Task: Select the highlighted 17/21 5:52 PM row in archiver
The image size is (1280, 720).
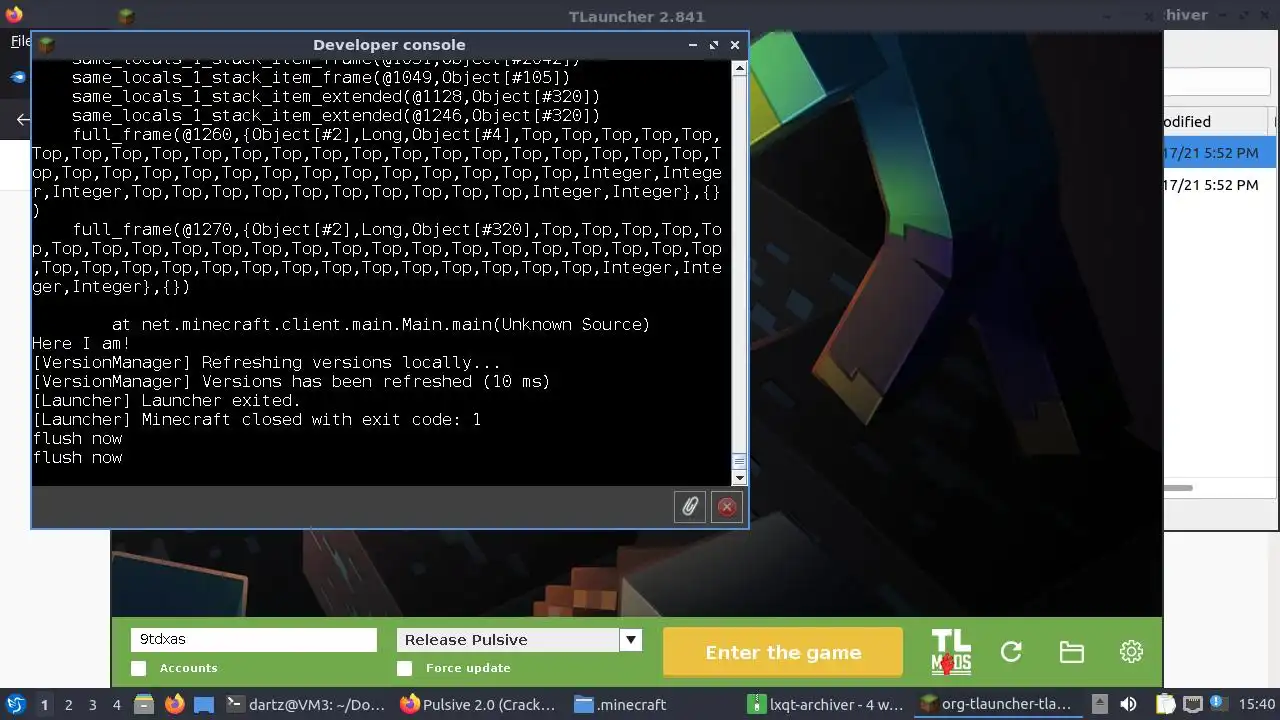Action: [1219, 153]
